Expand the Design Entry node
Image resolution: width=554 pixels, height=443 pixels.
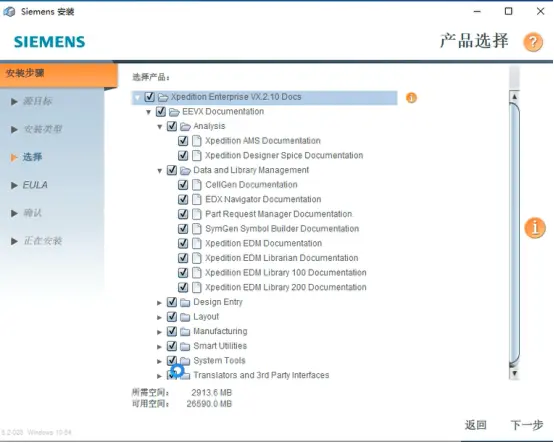159,303
